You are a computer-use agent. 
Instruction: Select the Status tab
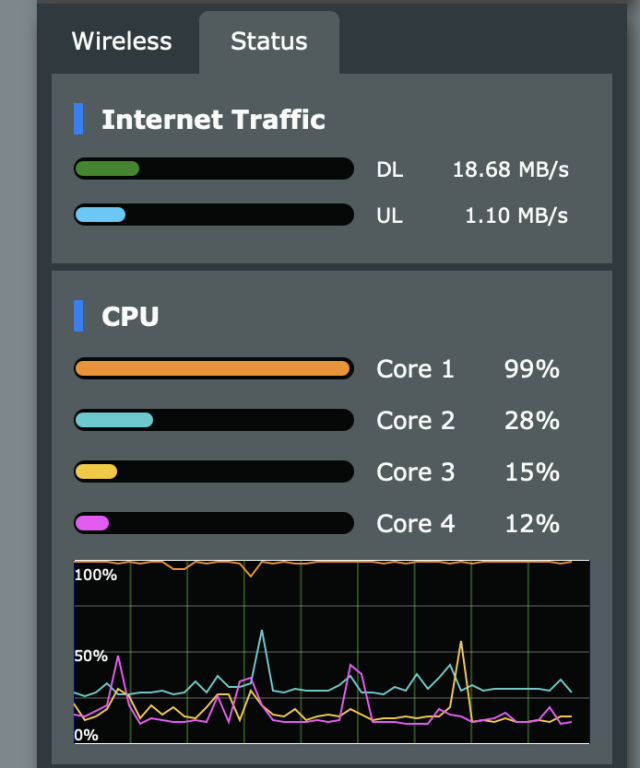(269, 41)
